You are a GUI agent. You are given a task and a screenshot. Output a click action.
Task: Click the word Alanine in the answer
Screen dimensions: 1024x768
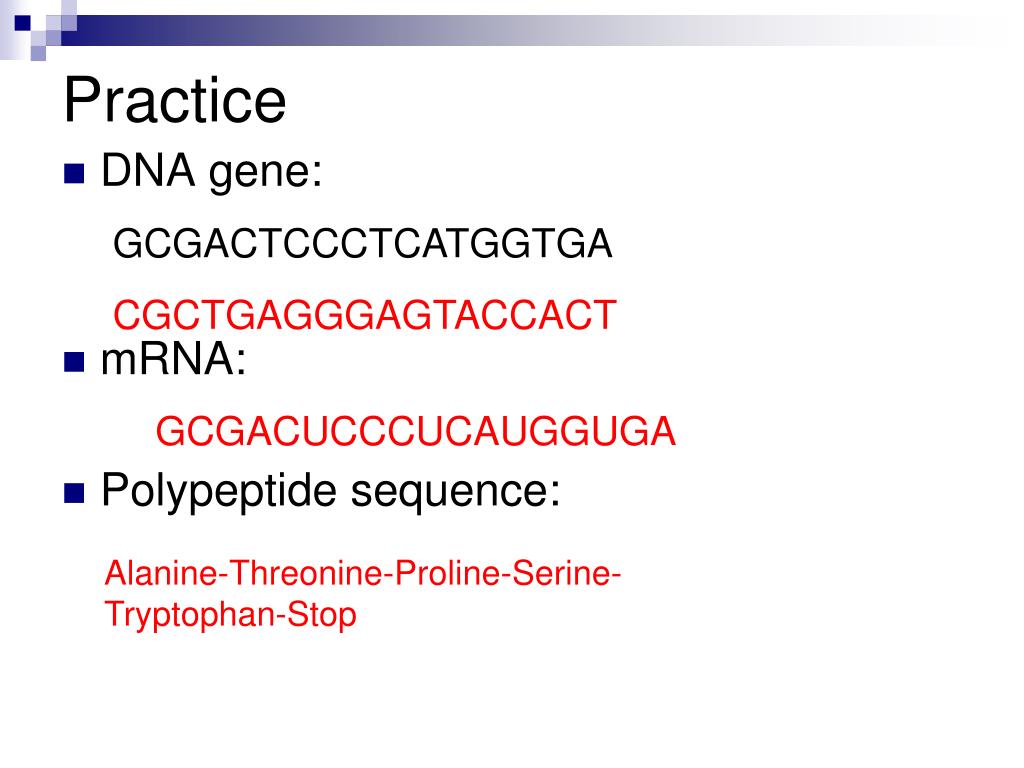pyautogui.click(x=161, y=573)
